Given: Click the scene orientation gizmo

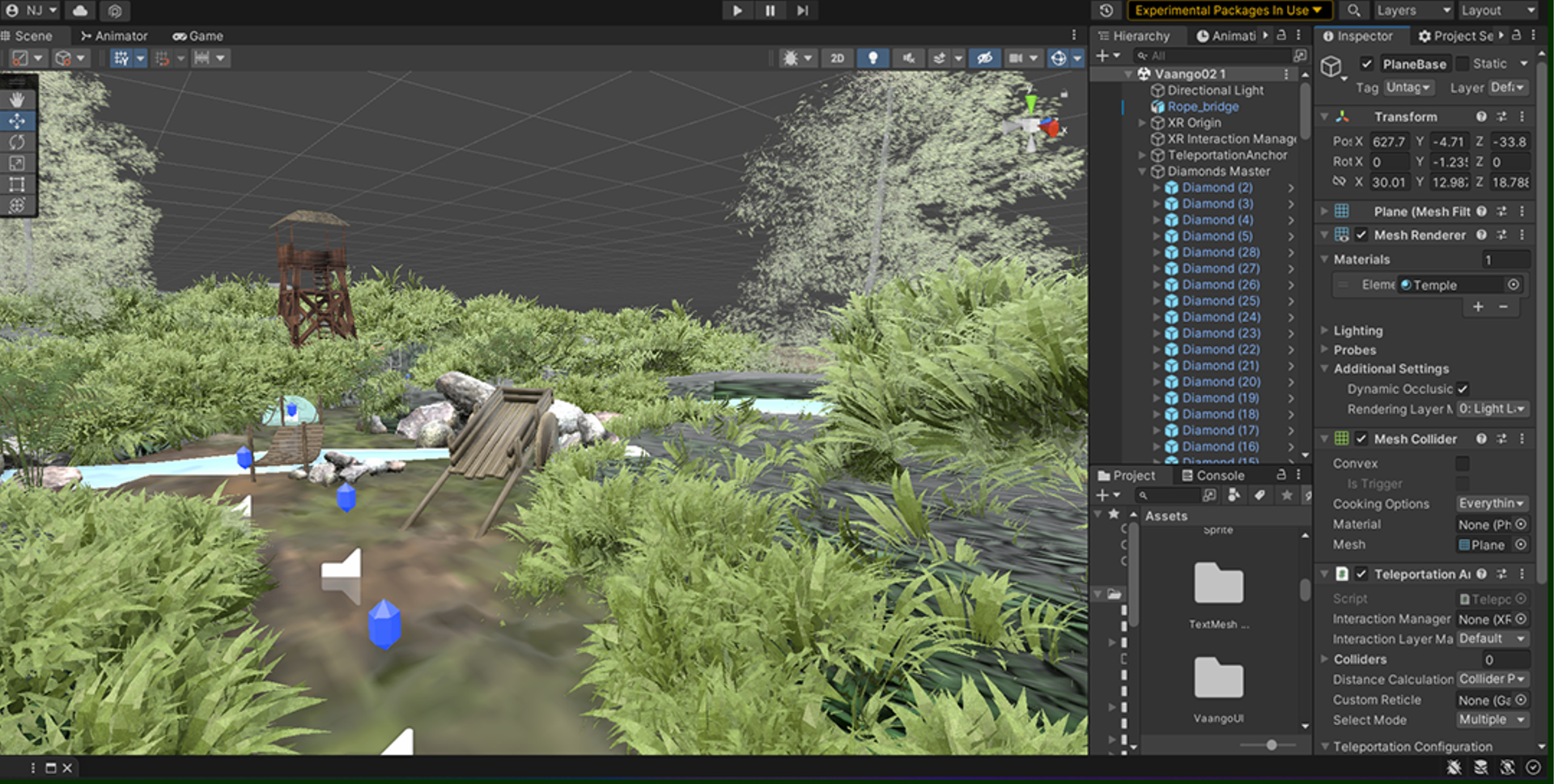Looking at the screenshot, I should [1032, 125].
